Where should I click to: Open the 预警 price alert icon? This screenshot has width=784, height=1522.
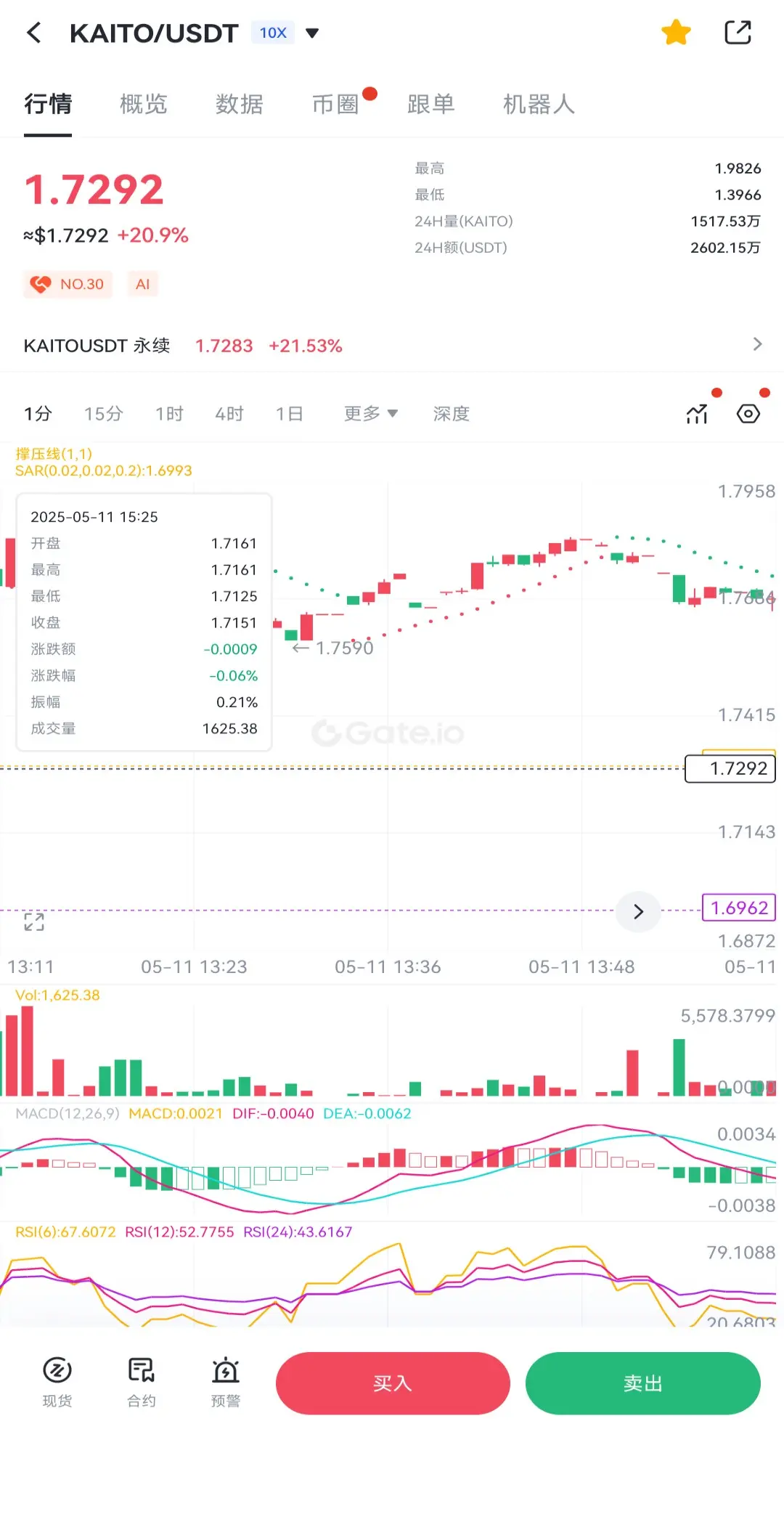coord(226,1382)
